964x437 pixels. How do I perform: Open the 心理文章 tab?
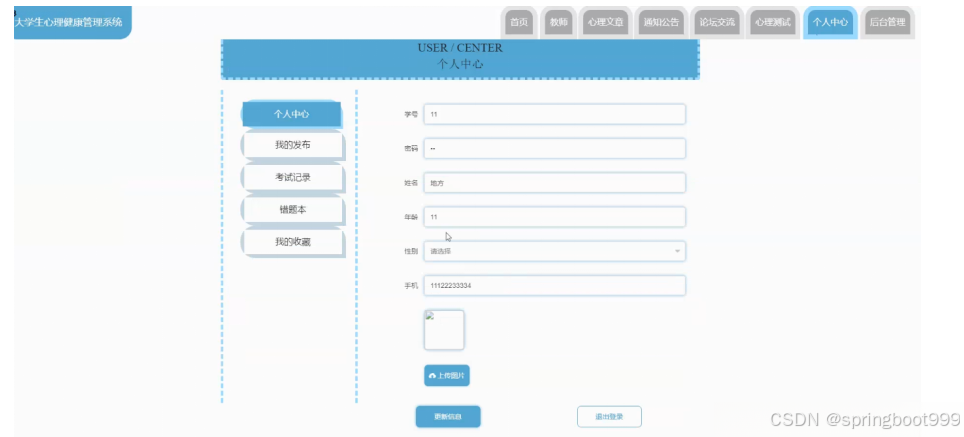[x=605, y=22]
